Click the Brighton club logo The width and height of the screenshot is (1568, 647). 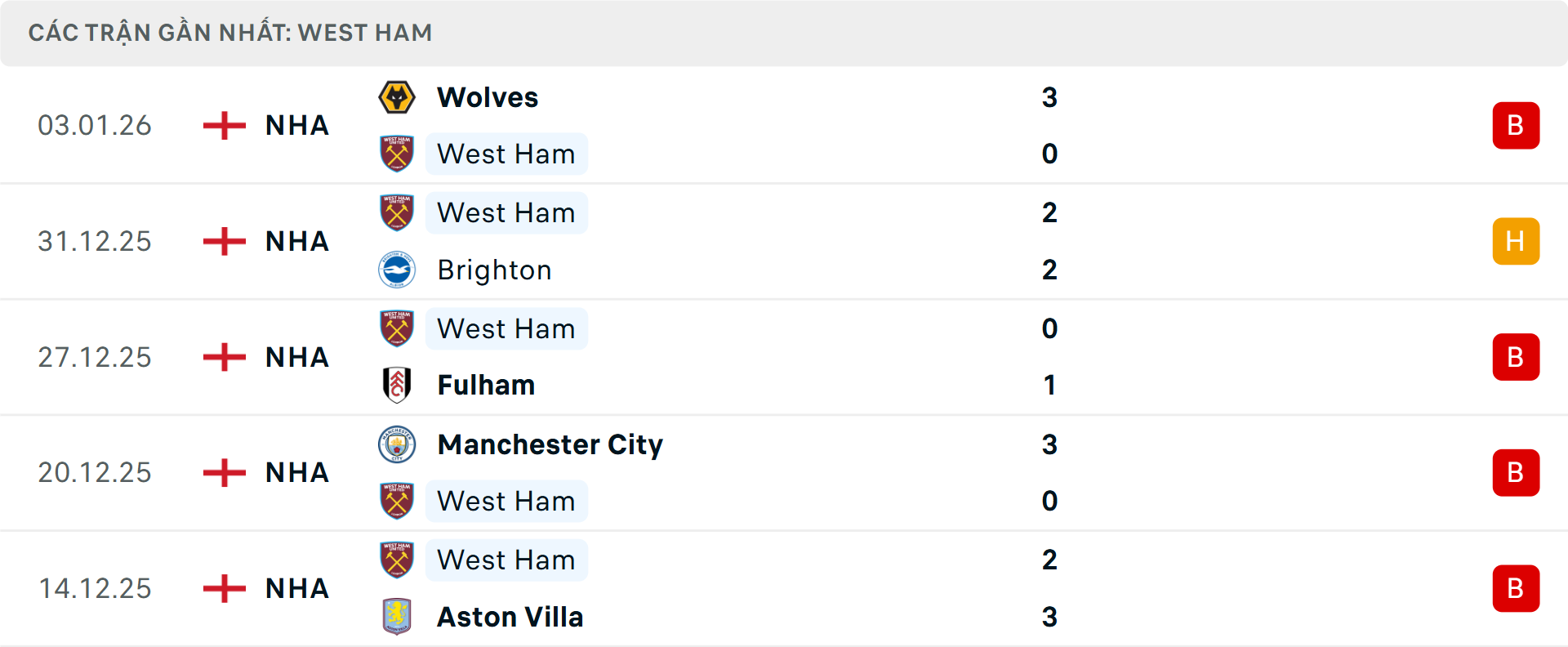(x=398, y=270)
